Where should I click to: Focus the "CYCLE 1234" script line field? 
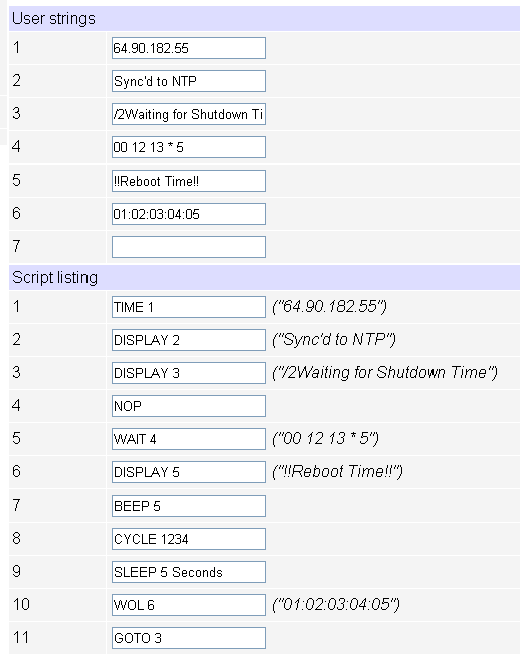pos(189,539)
